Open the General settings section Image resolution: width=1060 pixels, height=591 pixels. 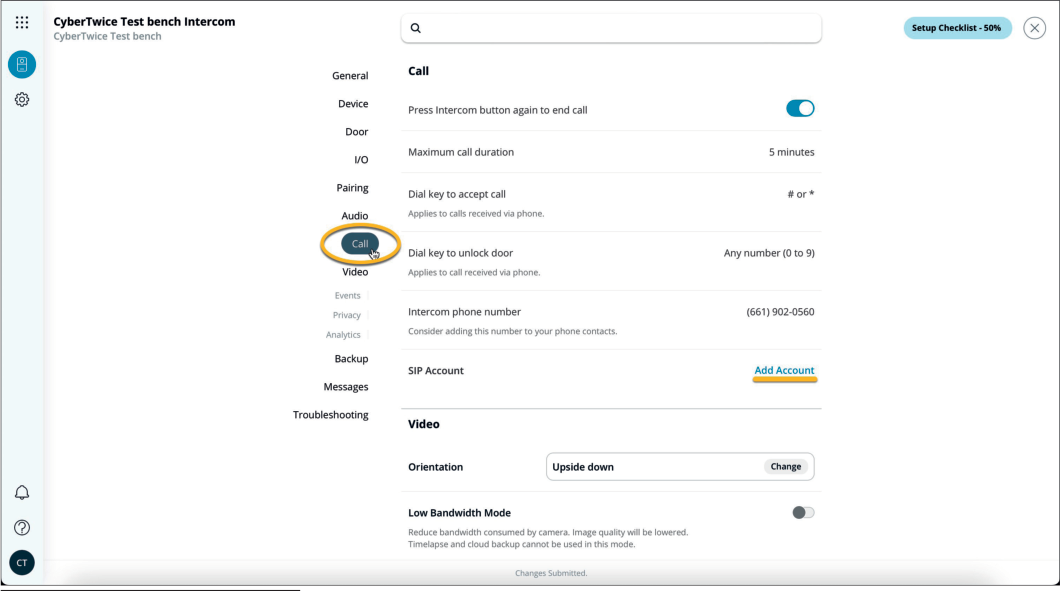click(350, 75)
